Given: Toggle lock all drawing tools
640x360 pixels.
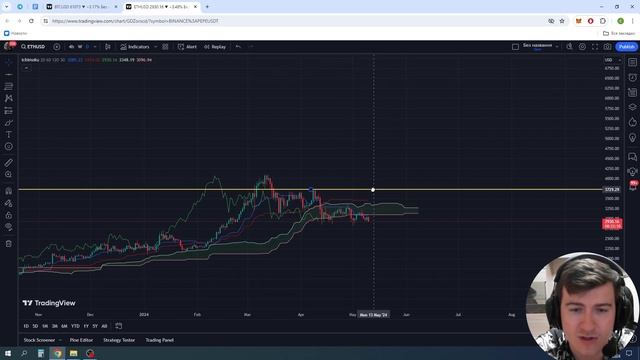Looking at the screenshot, I should click(9, 215).
